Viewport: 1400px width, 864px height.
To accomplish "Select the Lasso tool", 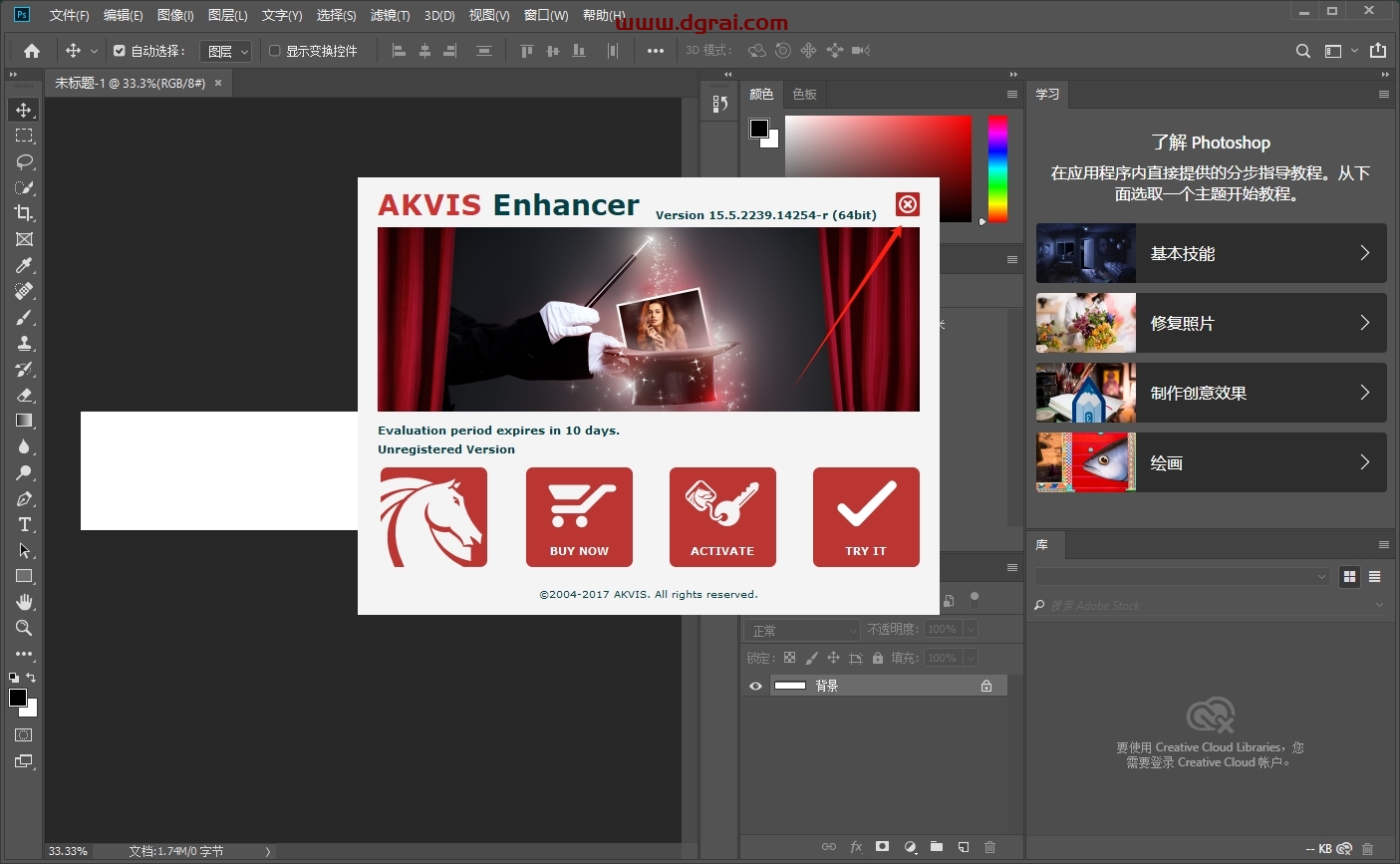I will 24,161.
